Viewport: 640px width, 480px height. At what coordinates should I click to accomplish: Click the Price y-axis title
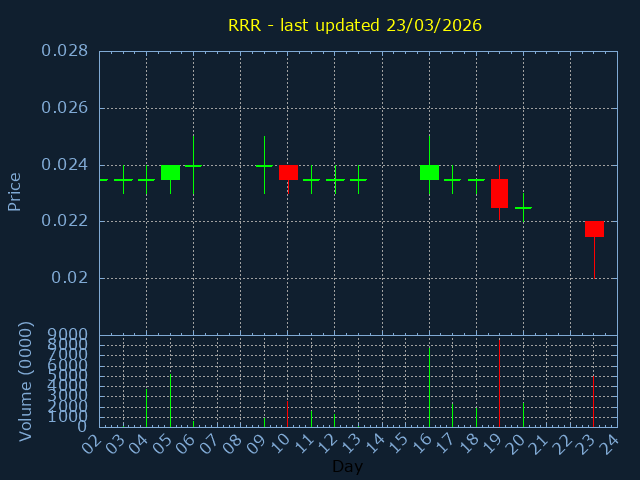[x=15, y=191]
